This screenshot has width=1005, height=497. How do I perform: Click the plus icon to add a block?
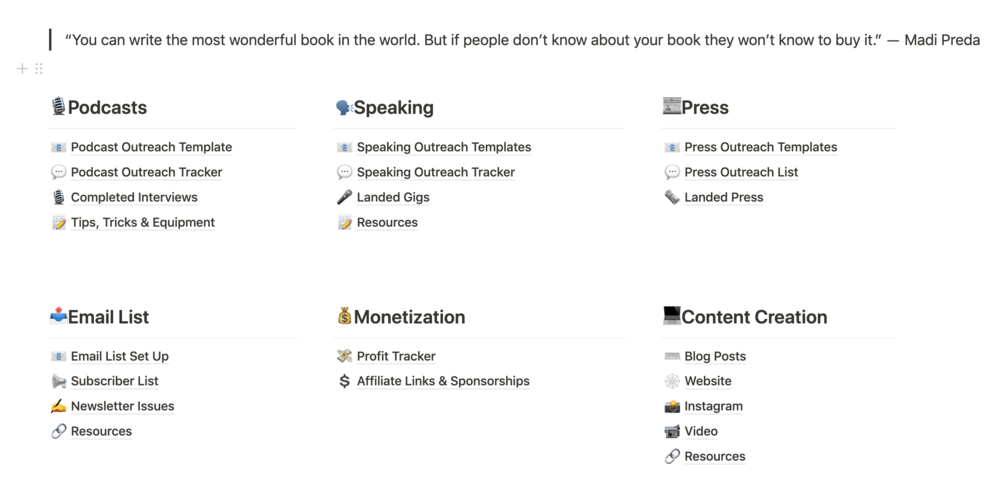point(22,69)
